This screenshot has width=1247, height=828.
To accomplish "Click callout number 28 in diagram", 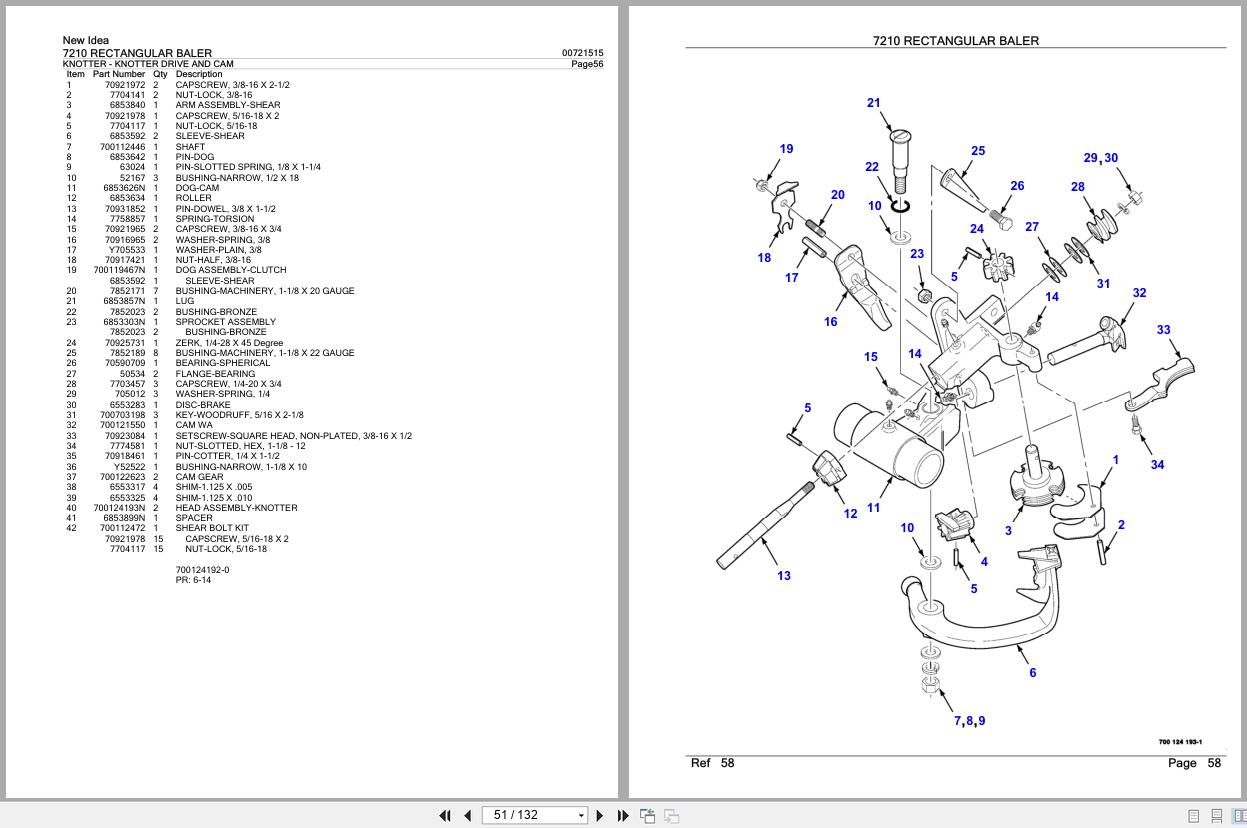I will (1077, 187).
